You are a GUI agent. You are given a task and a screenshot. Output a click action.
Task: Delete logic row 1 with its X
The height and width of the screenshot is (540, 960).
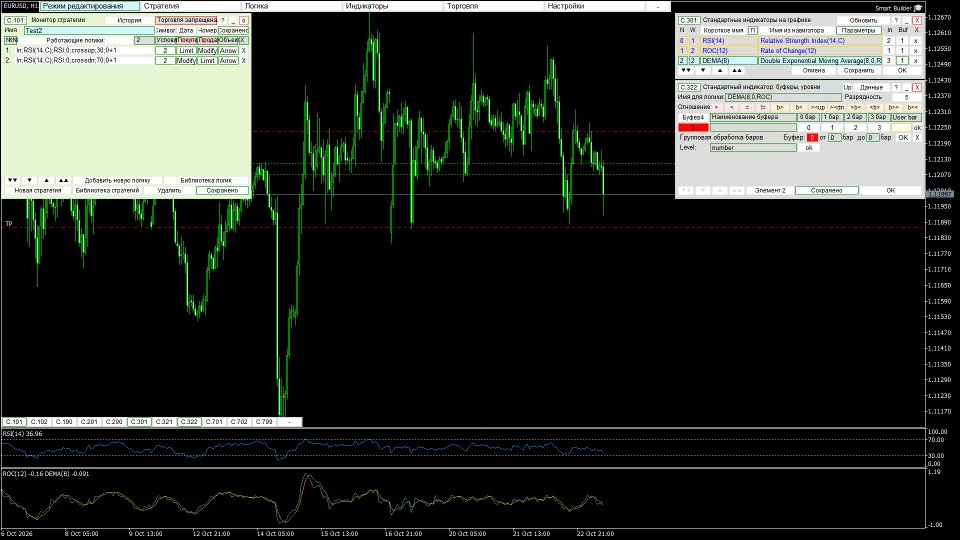point(244,51)
